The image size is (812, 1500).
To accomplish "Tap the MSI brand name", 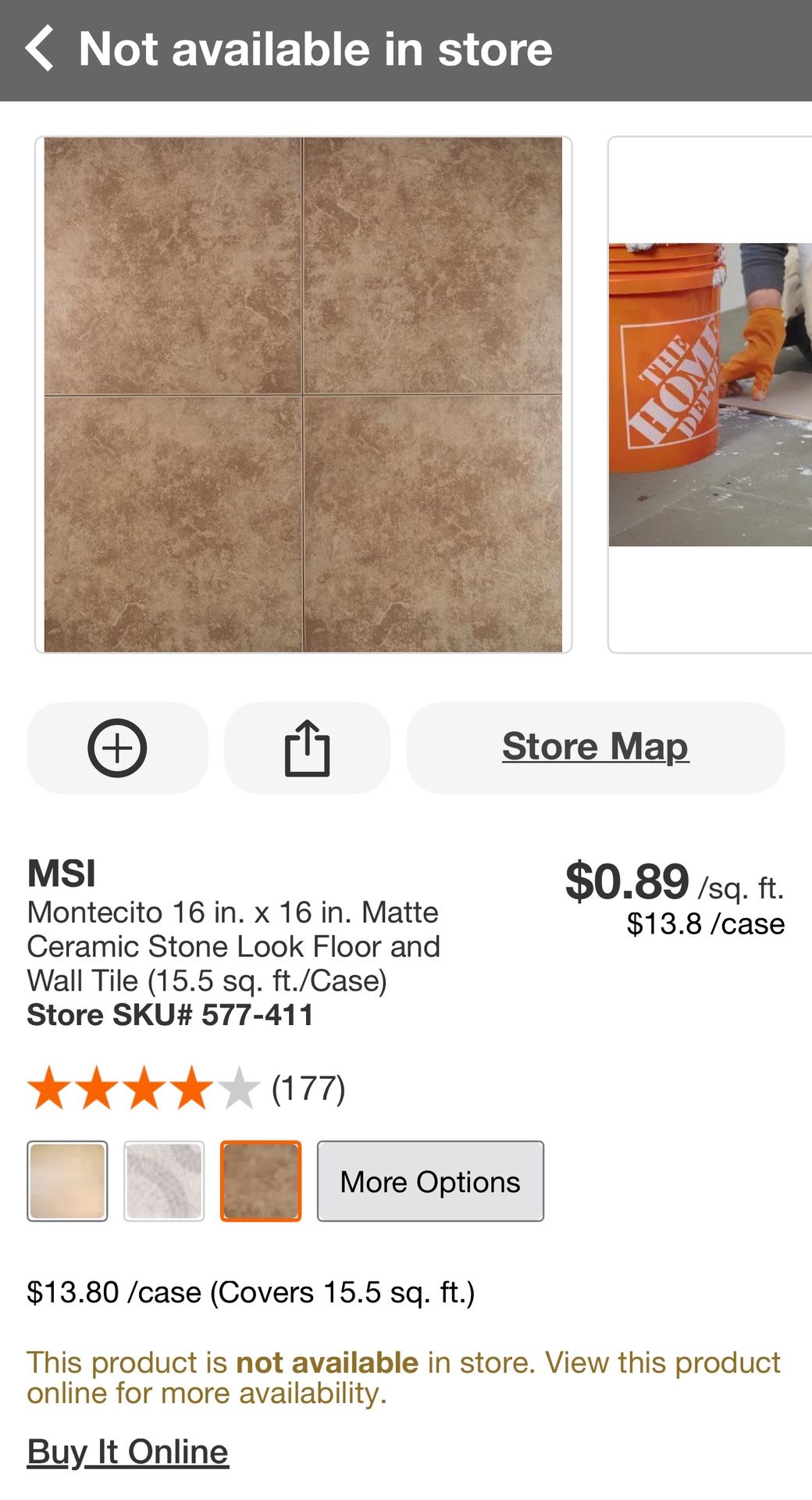I will point(62,873).
